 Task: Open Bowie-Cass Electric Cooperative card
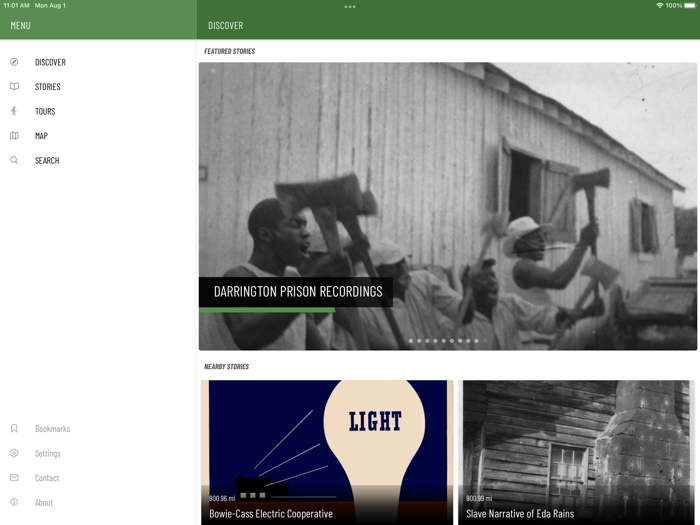327,452
